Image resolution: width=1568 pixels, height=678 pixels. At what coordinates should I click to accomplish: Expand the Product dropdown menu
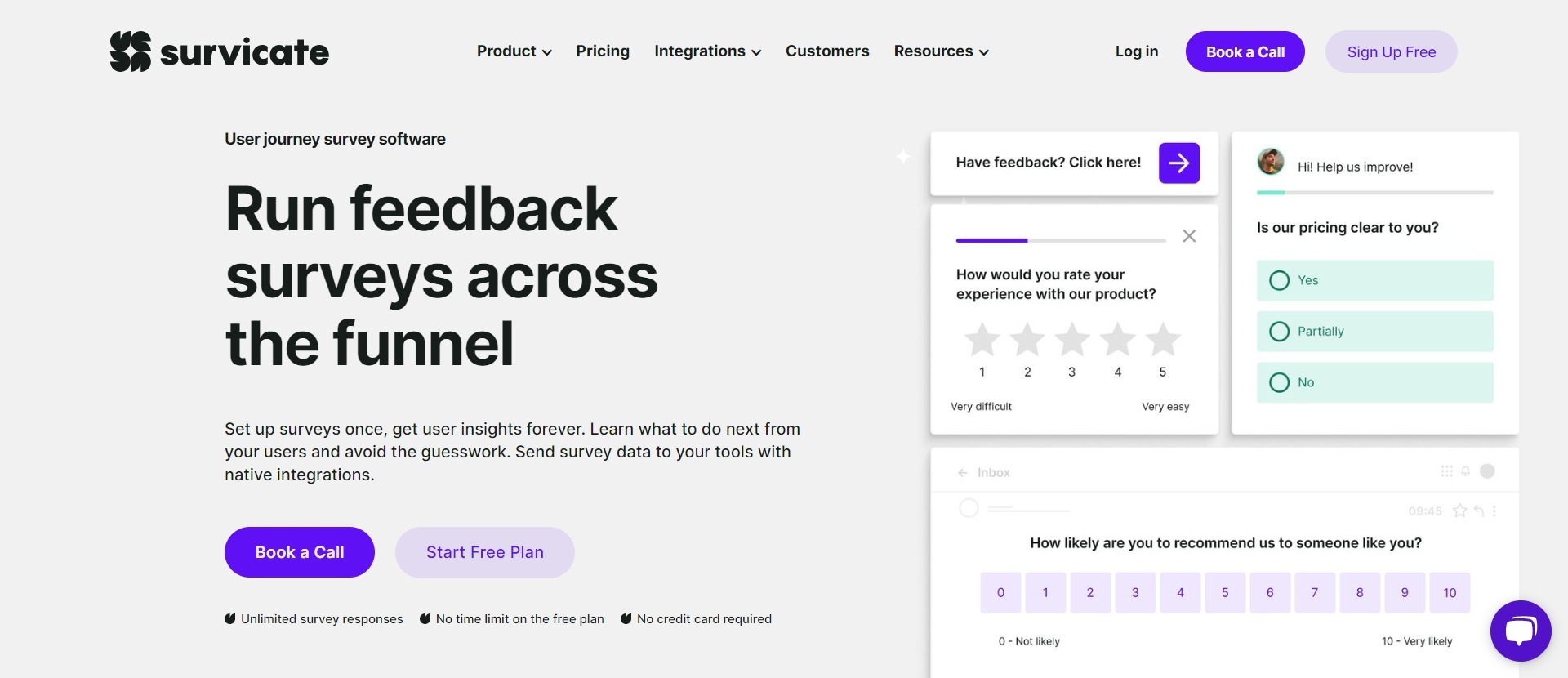pos(514,51)
